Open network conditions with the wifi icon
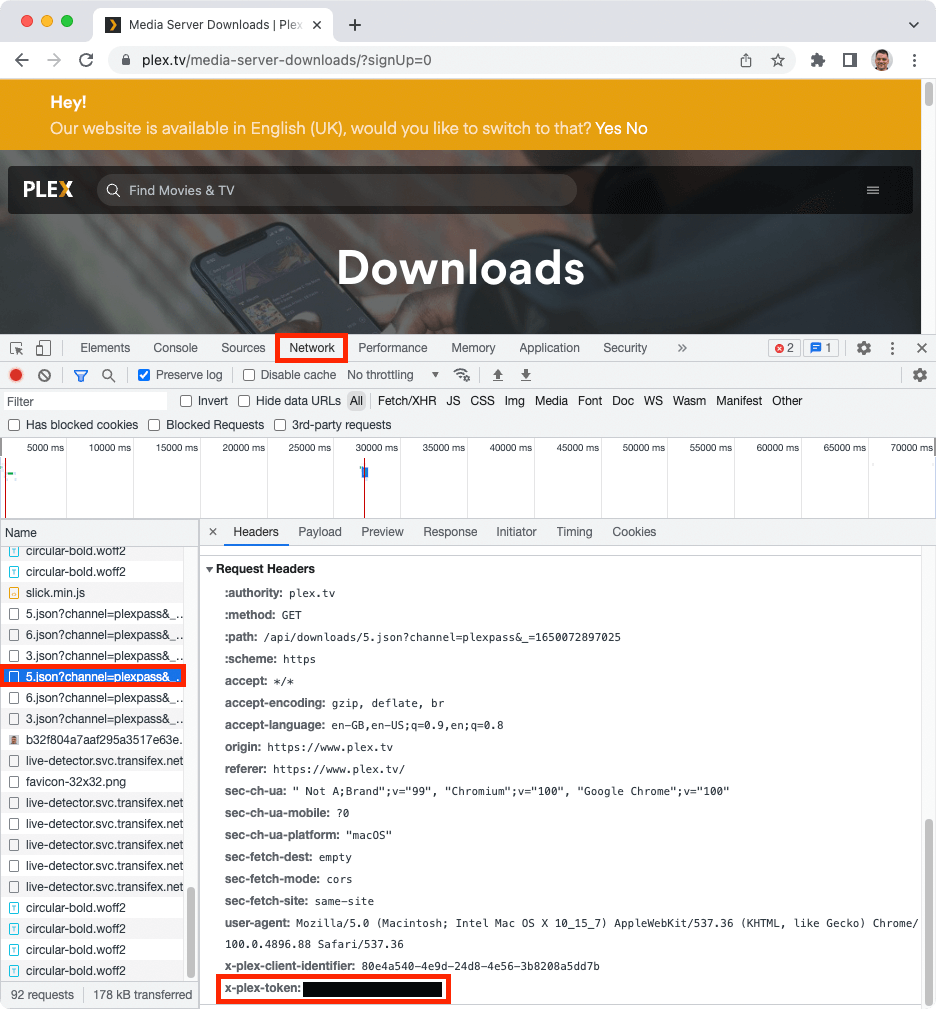Viewport: 936px width, 1009px height. (x=461, y=374)
